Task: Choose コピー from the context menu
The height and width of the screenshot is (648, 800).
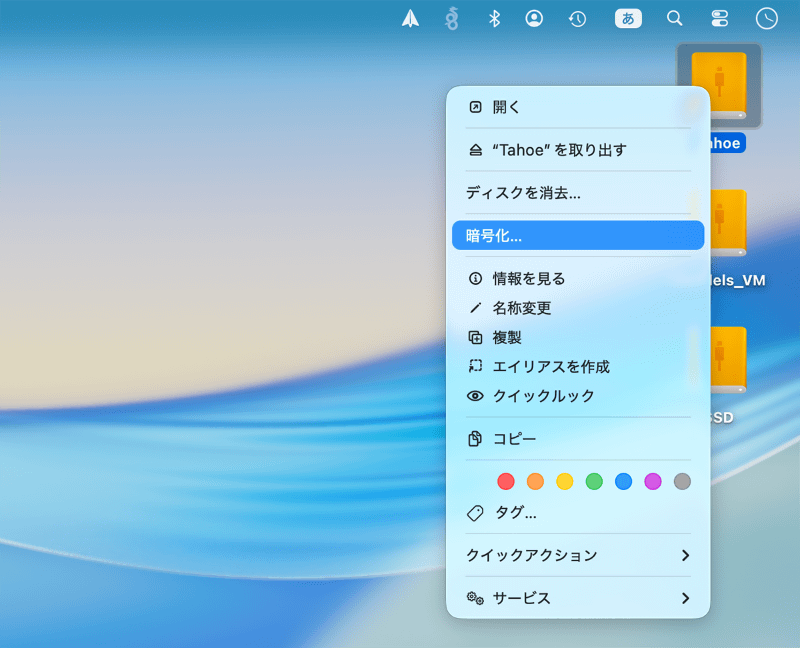Action: coord(578,439)
